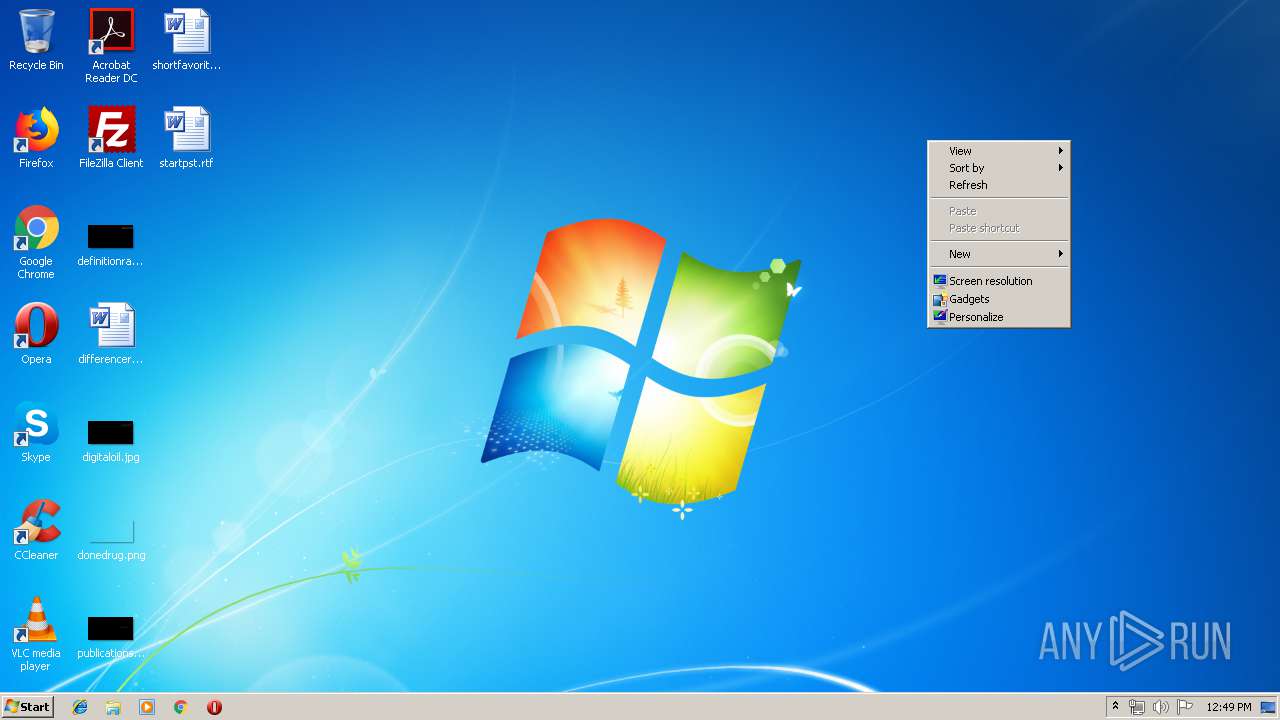Open the volume speaker tray icon
The image size is (1280, 720).
1161,707
